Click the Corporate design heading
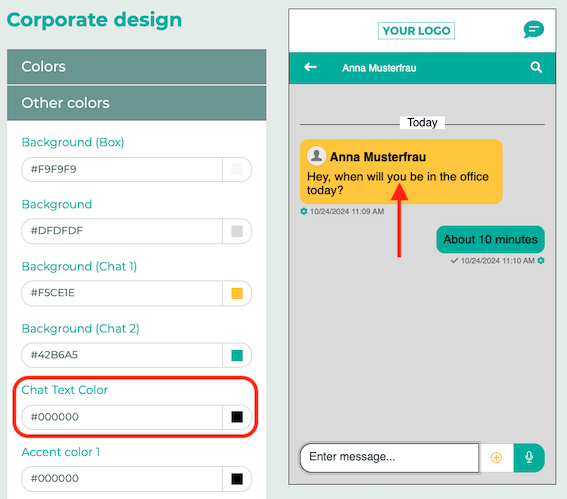This screenshot has height=499, width=567. coord(94,20)
